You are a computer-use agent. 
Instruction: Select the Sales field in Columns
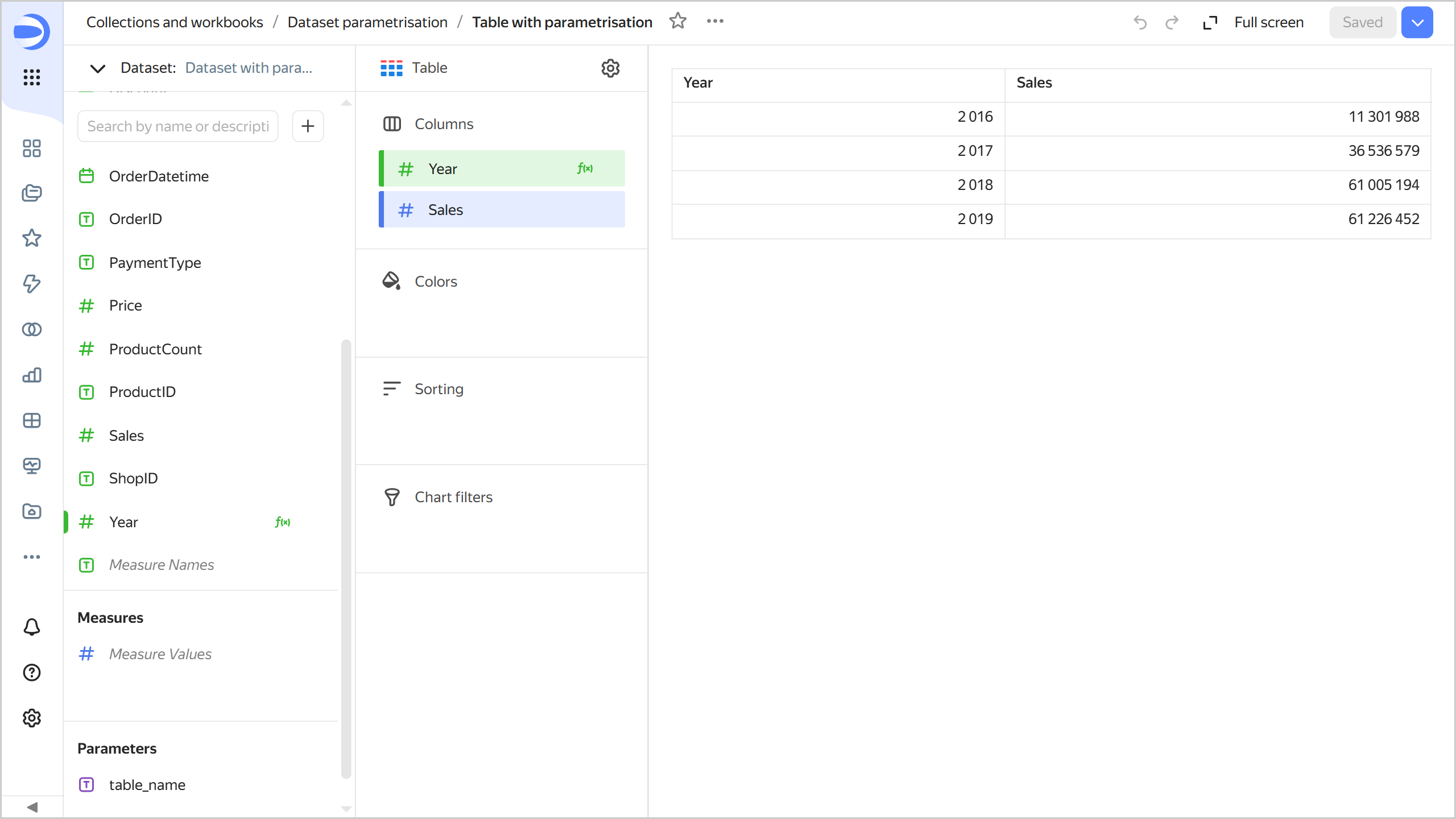pyautogui.click(x=502, y=210)
